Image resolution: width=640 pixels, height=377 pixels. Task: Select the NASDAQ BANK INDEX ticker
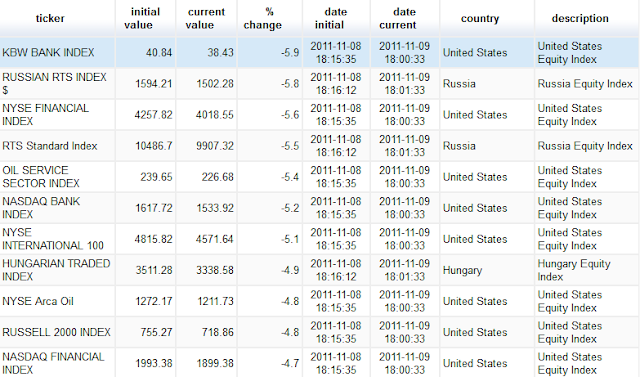pyautogui.click(x=41, y=208)
